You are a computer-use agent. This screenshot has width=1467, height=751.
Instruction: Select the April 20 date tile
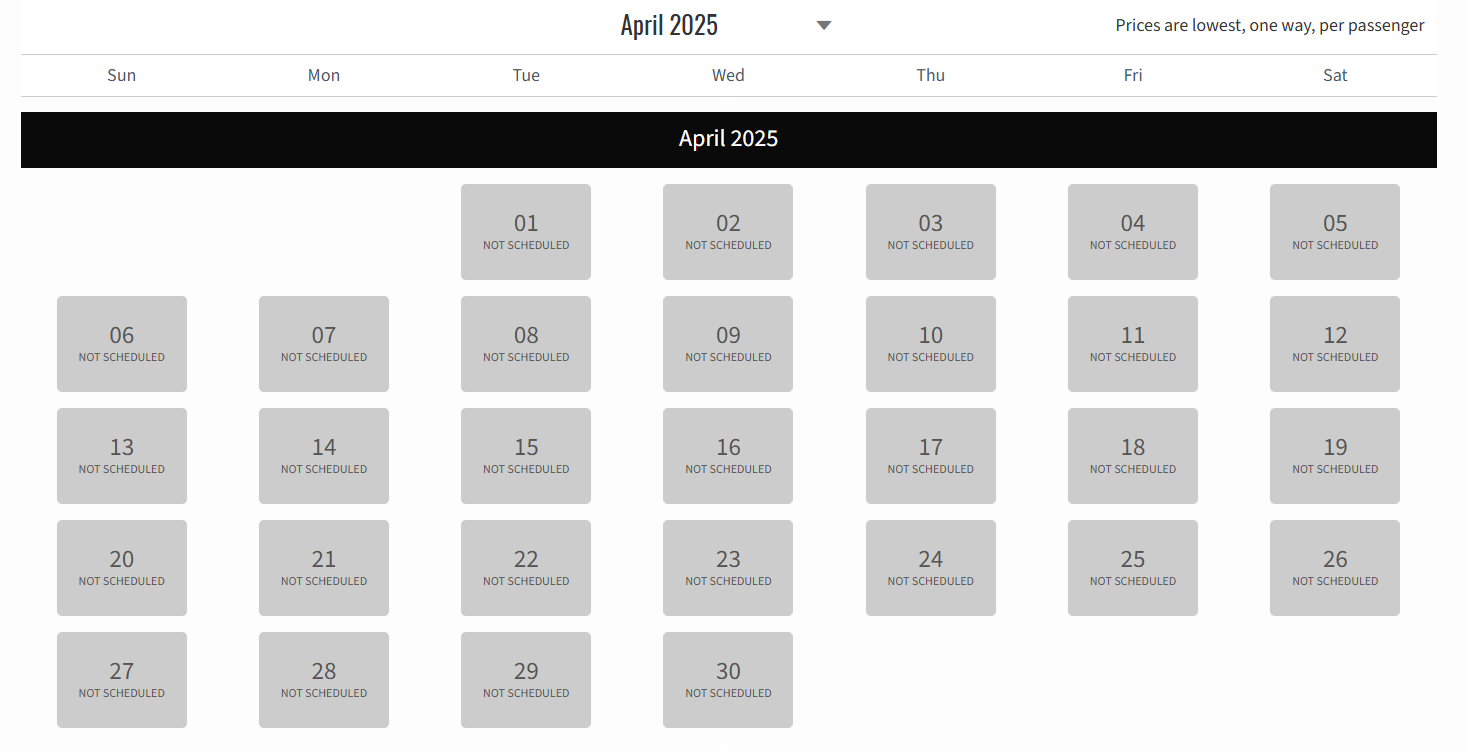122,568
